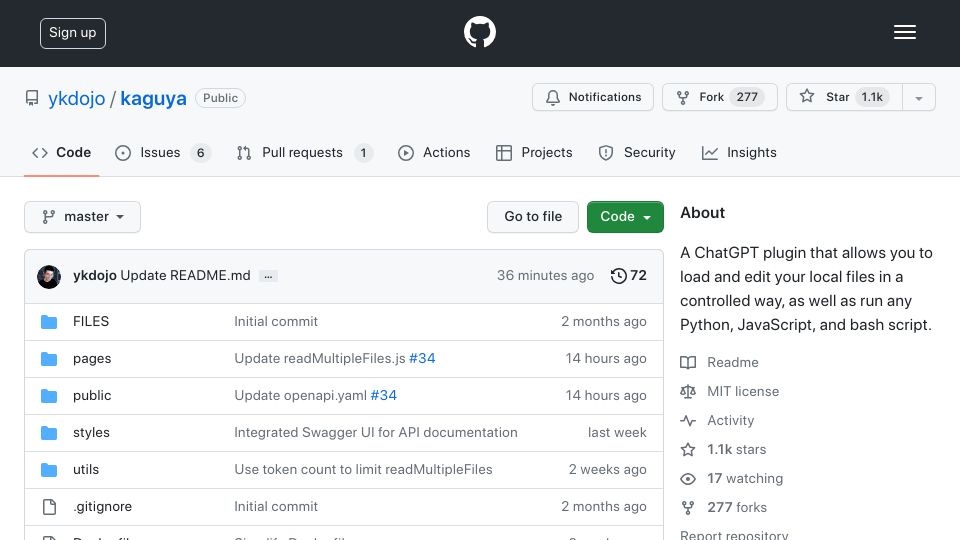Open the public folder
The width and height of the screenshot is (960, 540).
click(x=92, y=396)
